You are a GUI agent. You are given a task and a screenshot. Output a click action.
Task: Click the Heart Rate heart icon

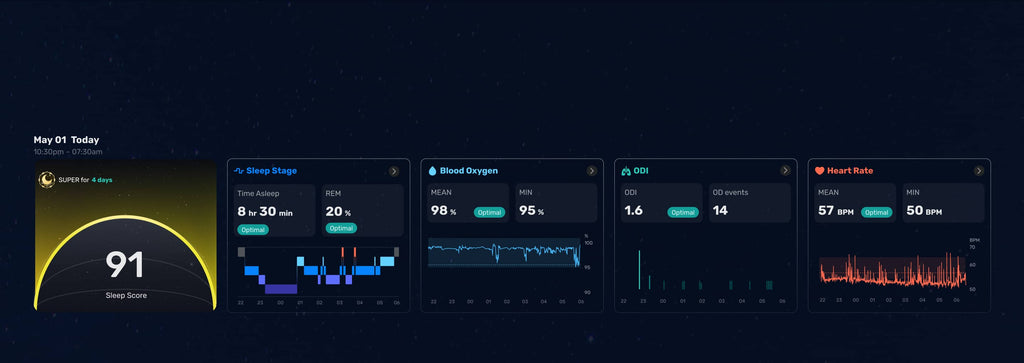[x=820, y=171]
